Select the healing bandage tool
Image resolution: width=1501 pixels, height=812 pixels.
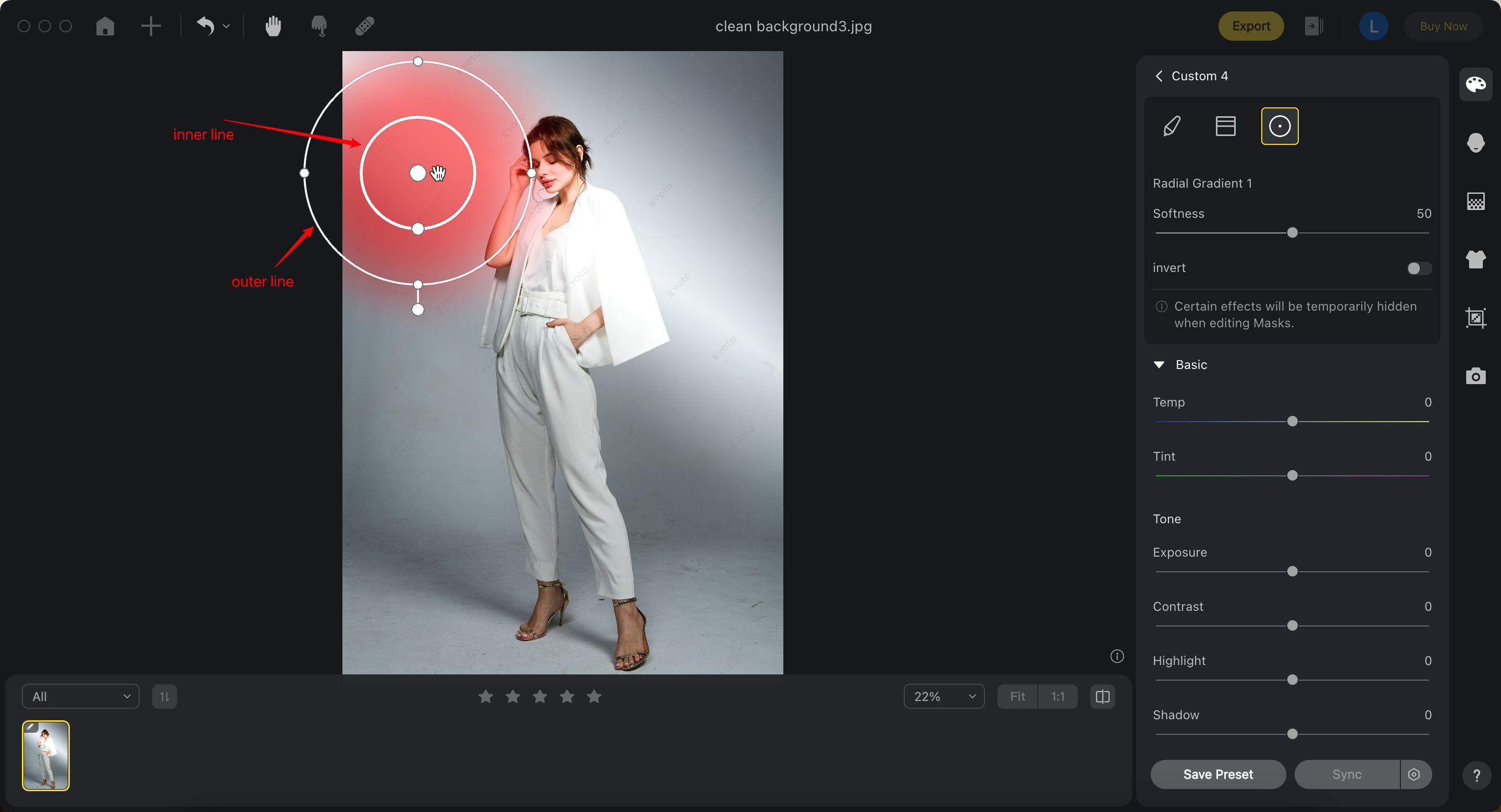365,26
